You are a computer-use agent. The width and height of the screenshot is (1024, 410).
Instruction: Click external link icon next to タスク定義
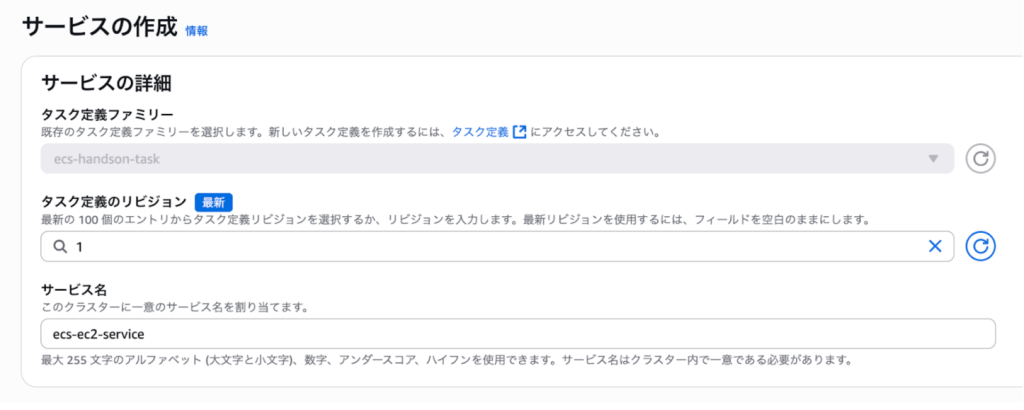coord(519,131)
